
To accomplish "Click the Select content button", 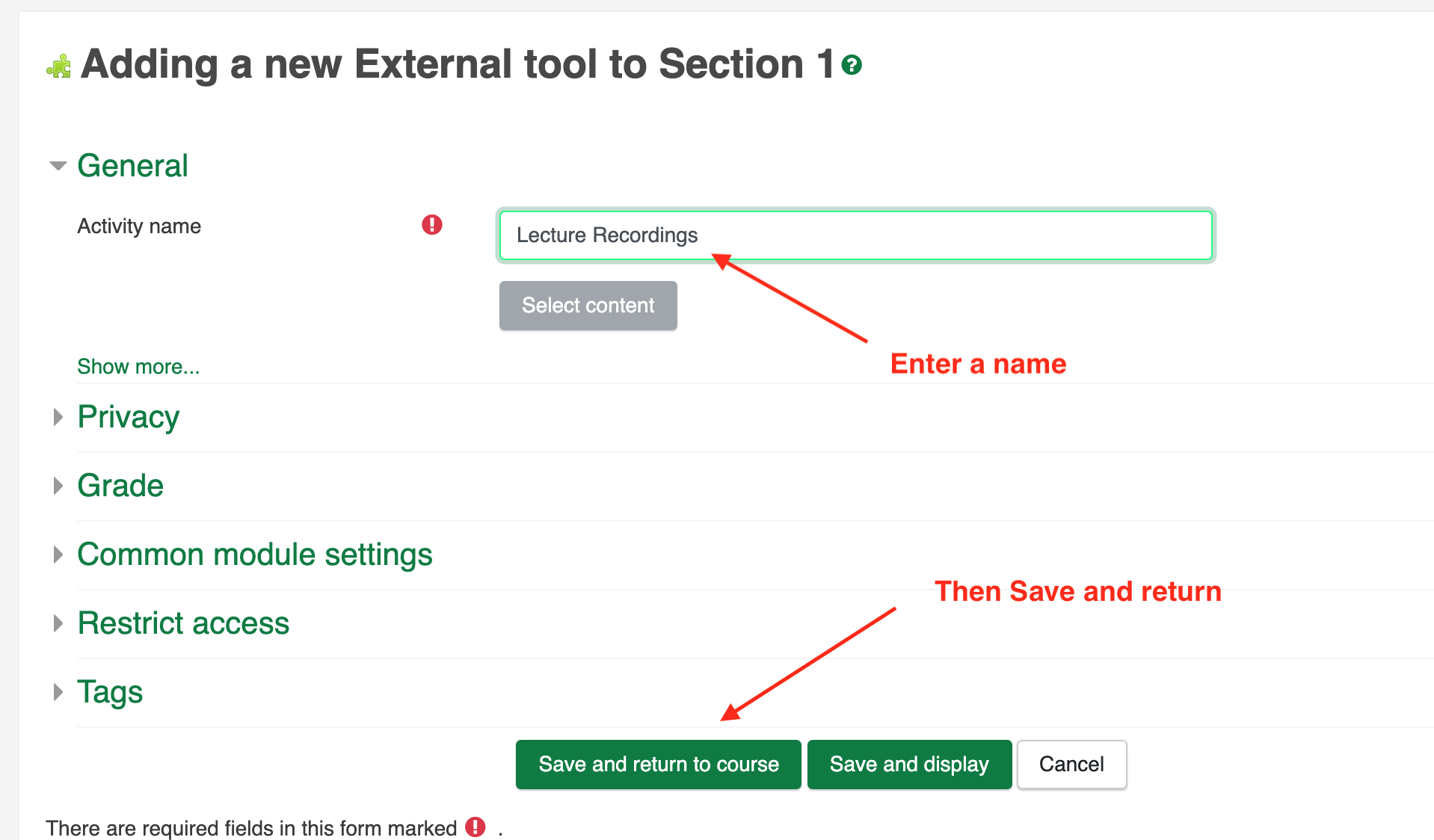I will (588, 306).
